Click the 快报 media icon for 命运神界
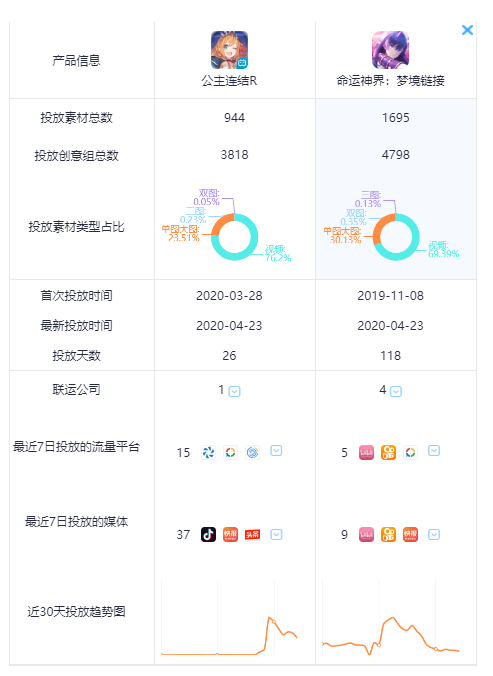The height and width of the screenshot is (676, 493). [410, 535]
